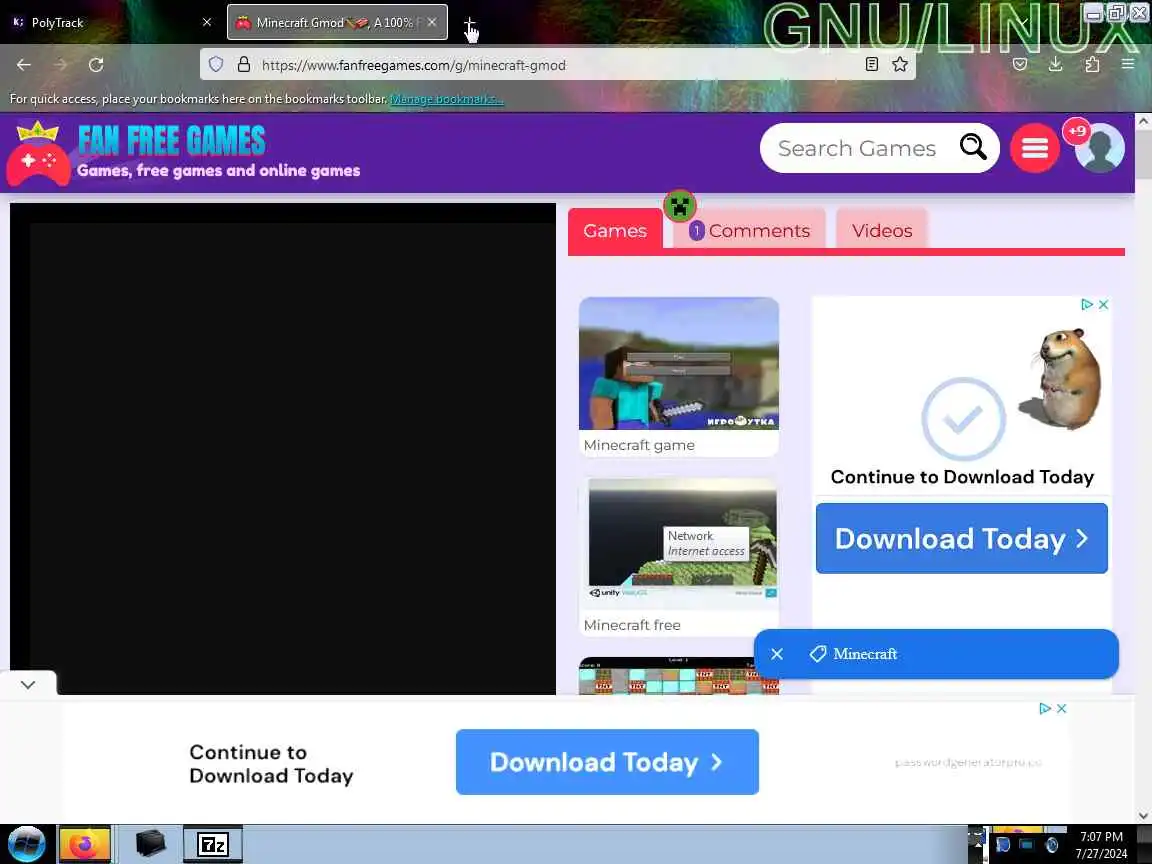Screen dimensions: 1152x864
Task: Open the extensions puzzle icon
Action: click(x=1092, y=65)
